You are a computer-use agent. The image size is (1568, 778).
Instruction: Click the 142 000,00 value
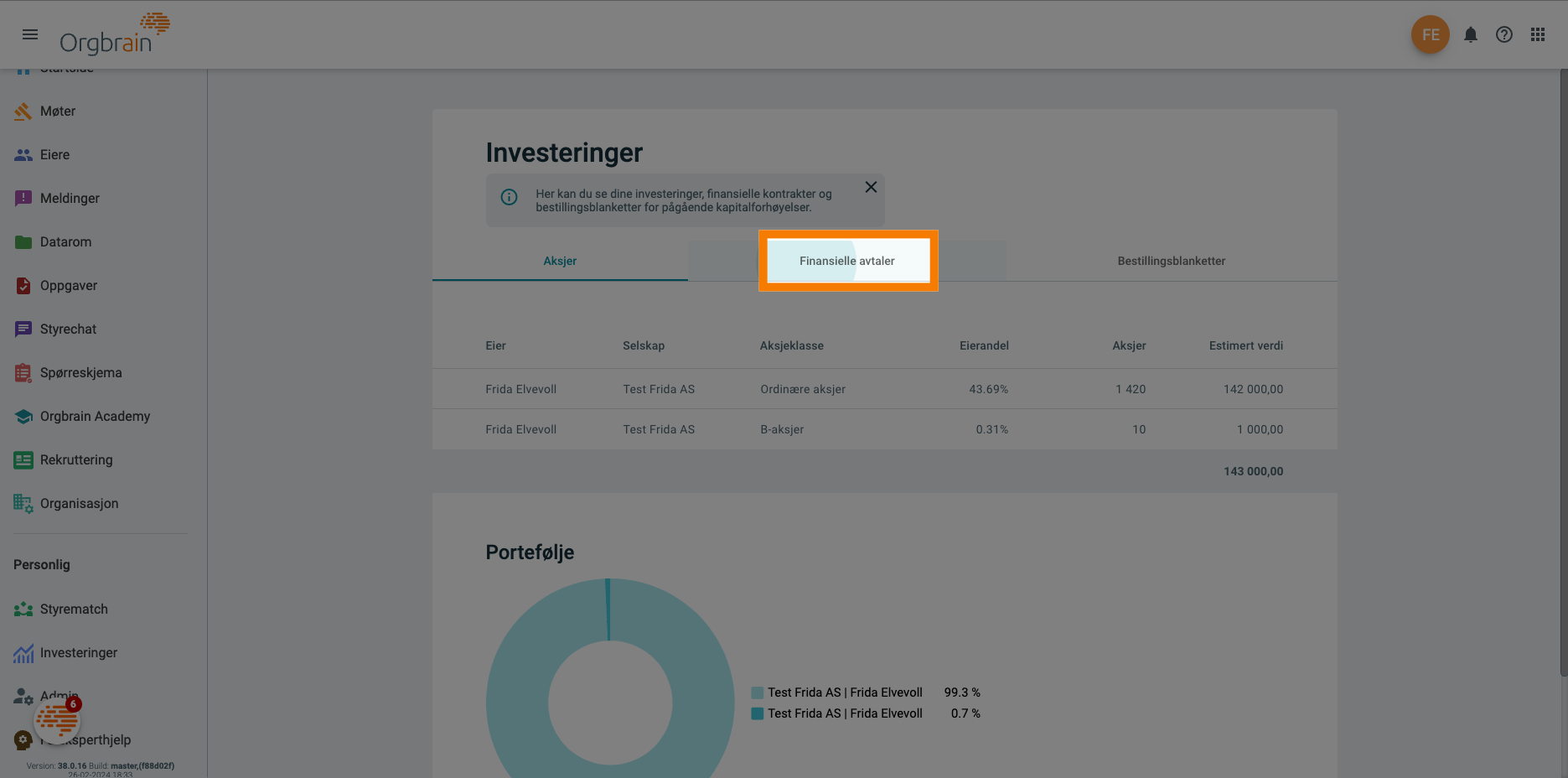[x=1253, y=389]
